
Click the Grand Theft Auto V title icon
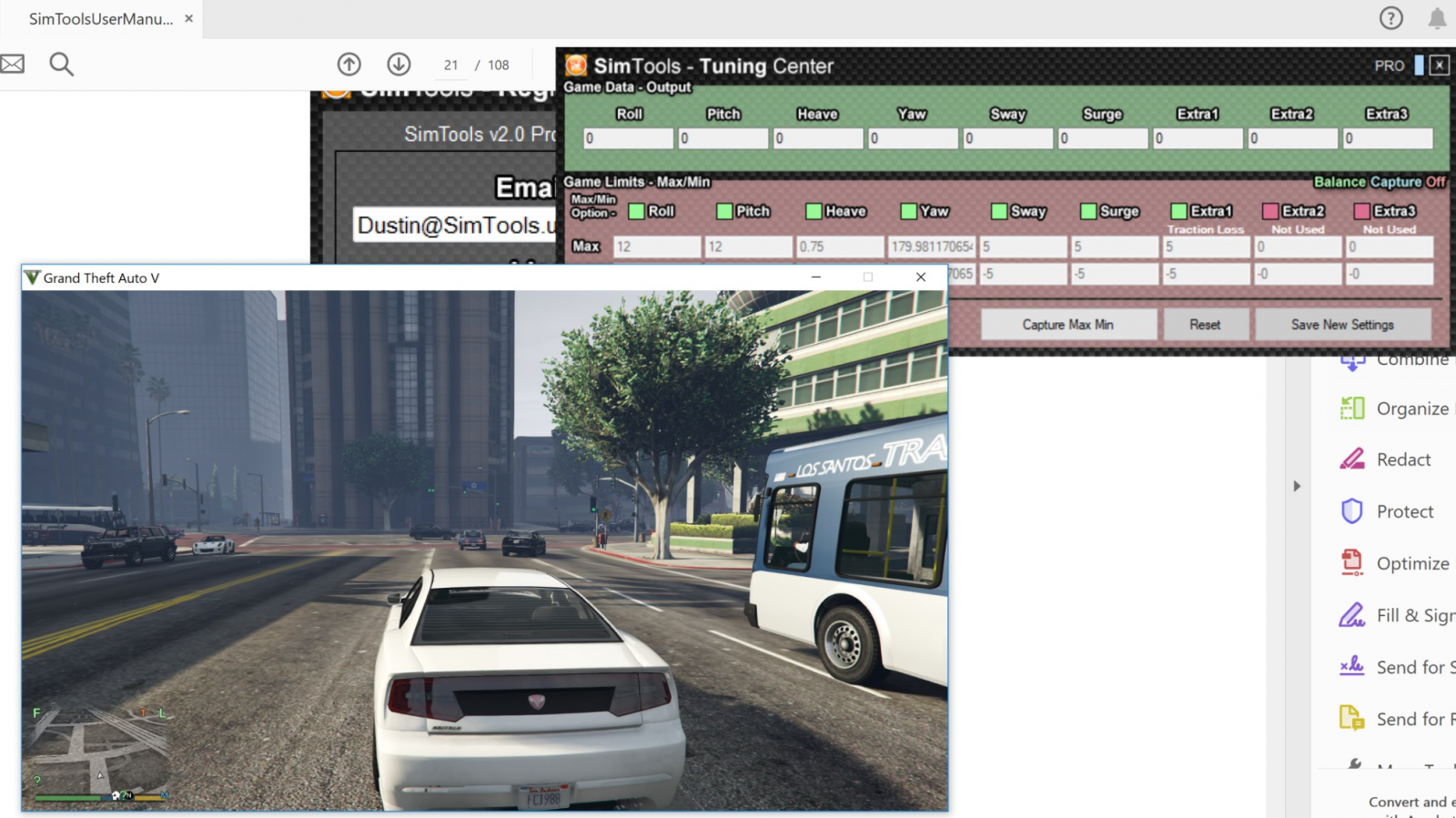(x=32, y=278)
